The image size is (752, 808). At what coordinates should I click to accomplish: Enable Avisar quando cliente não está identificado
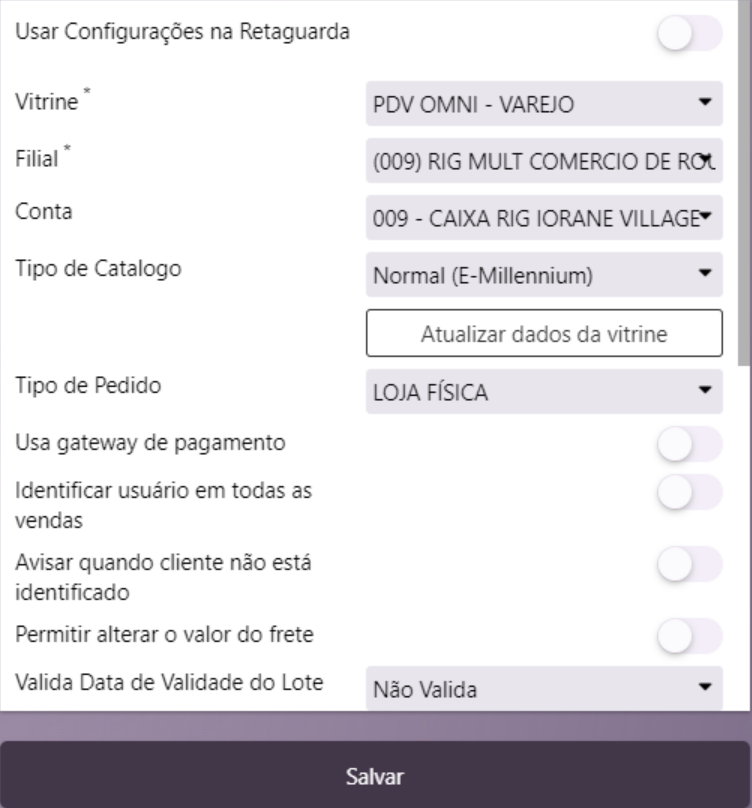[689, 565]
